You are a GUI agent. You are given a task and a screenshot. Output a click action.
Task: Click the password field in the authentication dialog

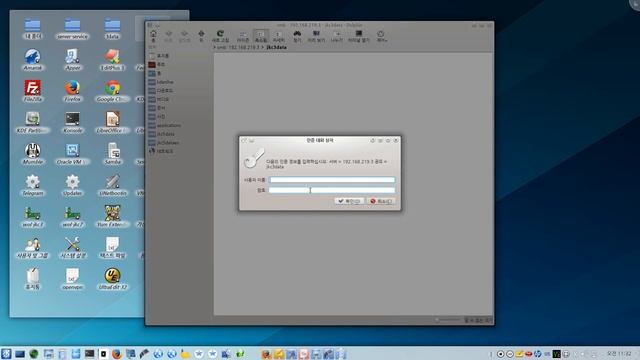tap(332, 190)
